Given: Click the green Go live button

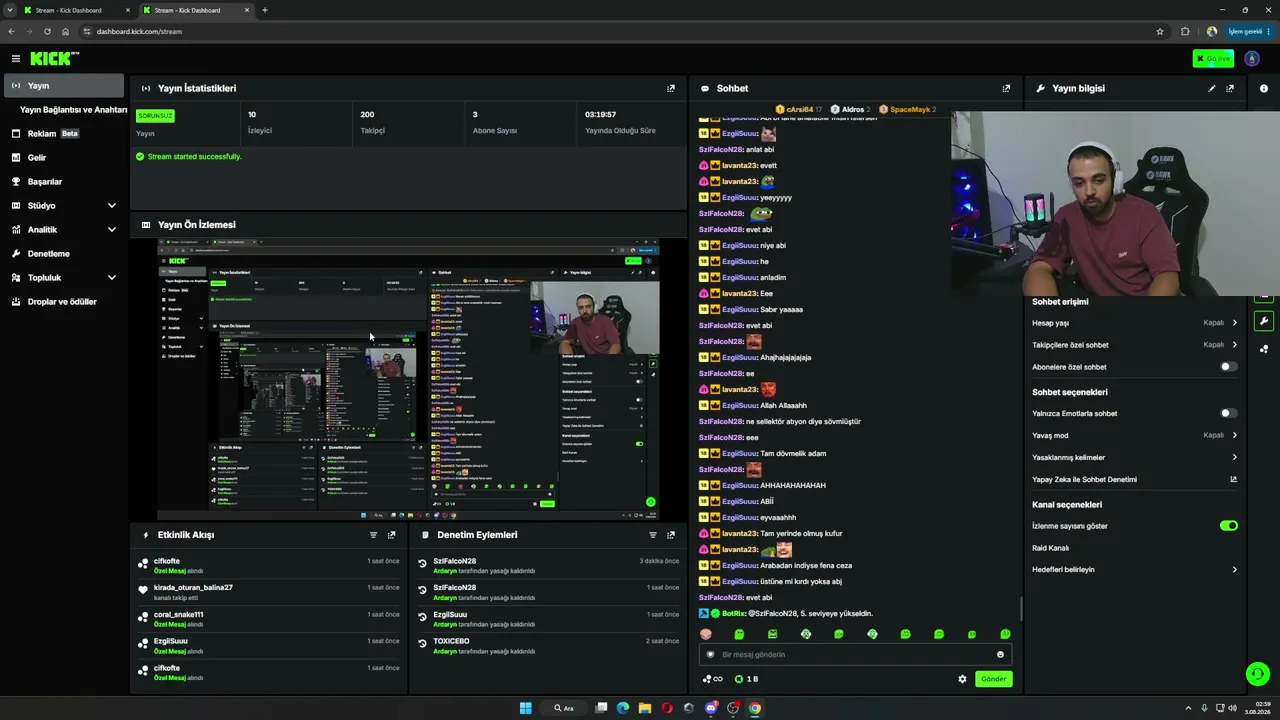Looking at the screenshot, I should 1213,59.
